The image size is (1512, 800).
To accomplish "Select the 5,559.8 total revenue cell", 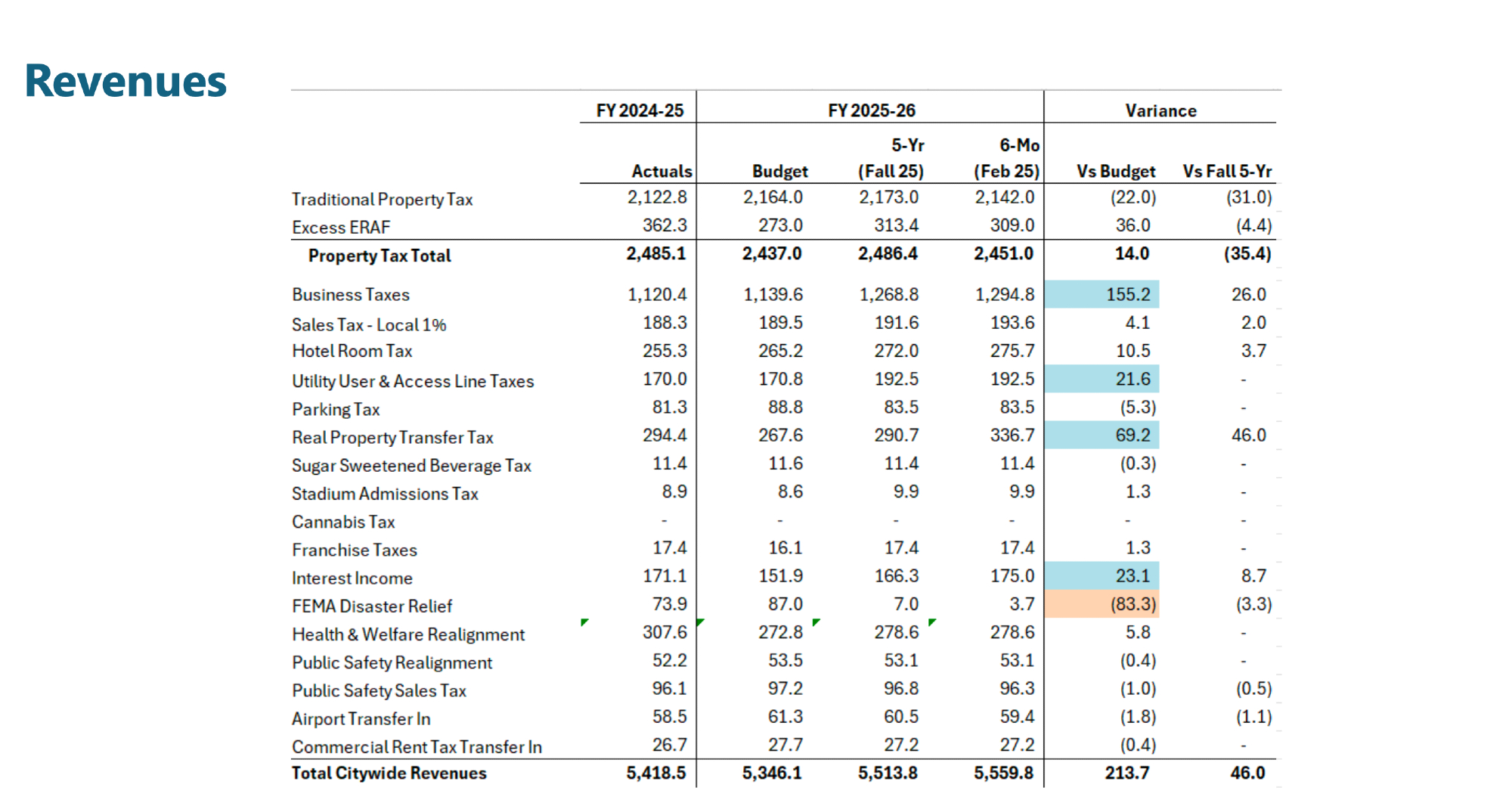I will point(1002,773).
